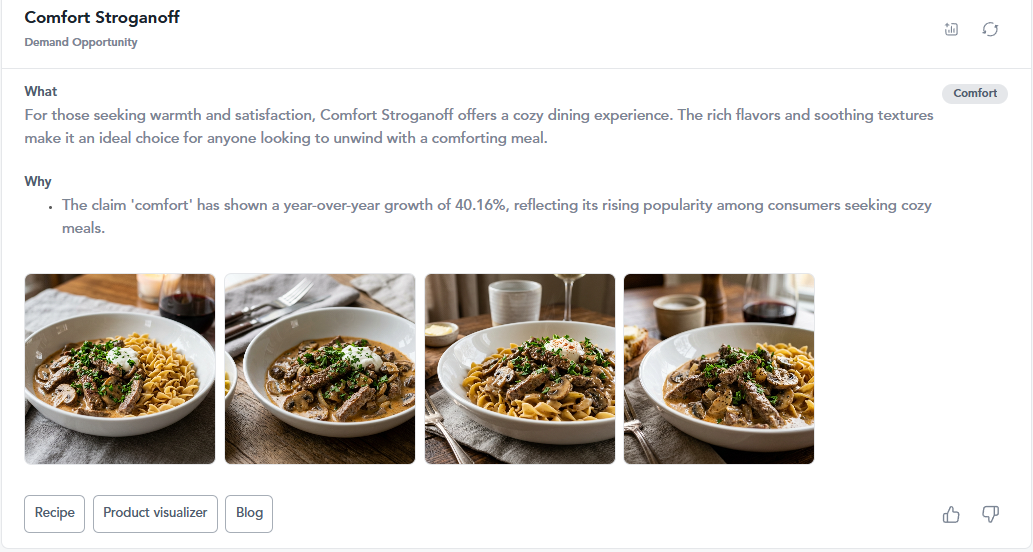Open third image with ceramic cup behind bowl

[520, 369]
